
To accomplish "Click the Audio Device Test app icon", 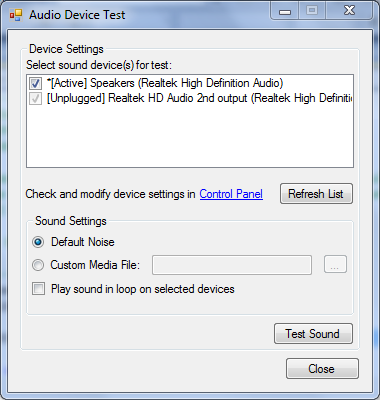I will point(16,15).
